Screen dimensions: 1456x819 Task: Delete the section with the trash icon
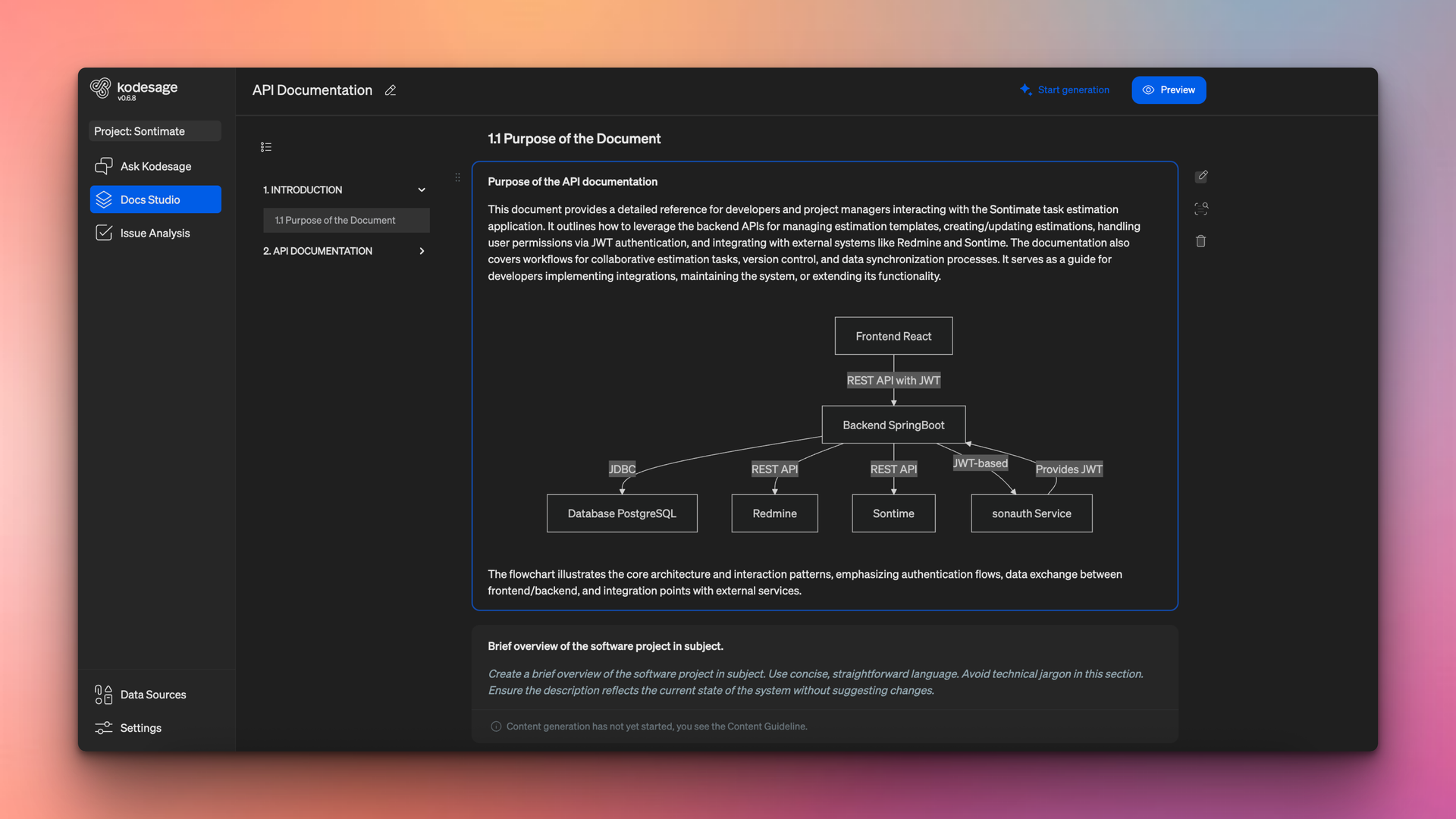[x=1201, y=241]
